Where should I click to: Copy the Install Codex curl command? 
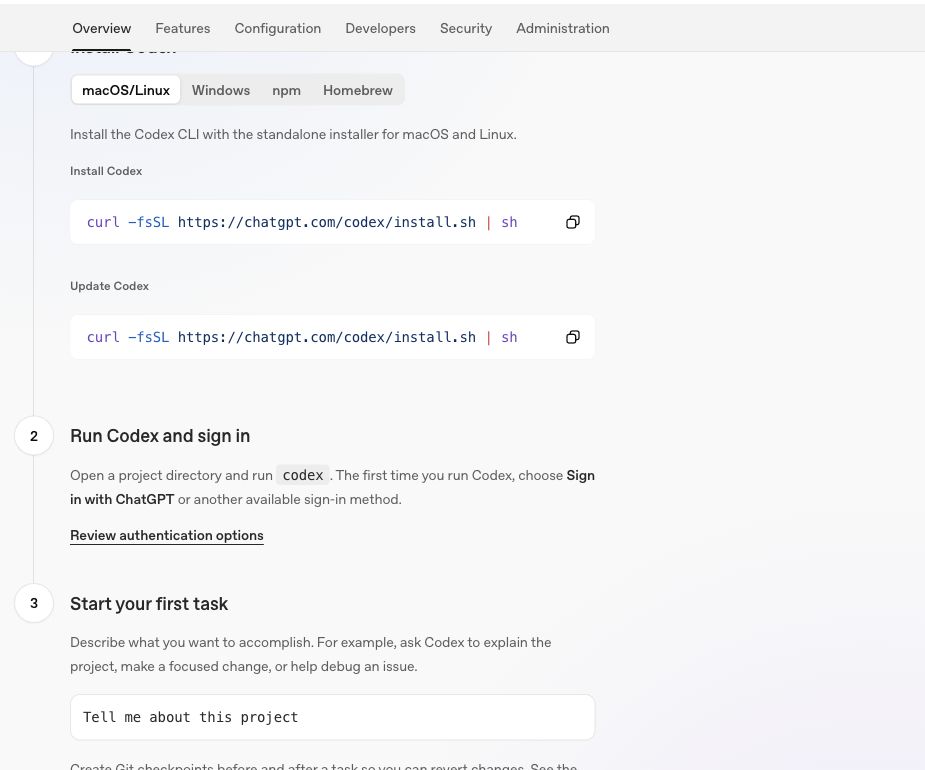(573, 222)
